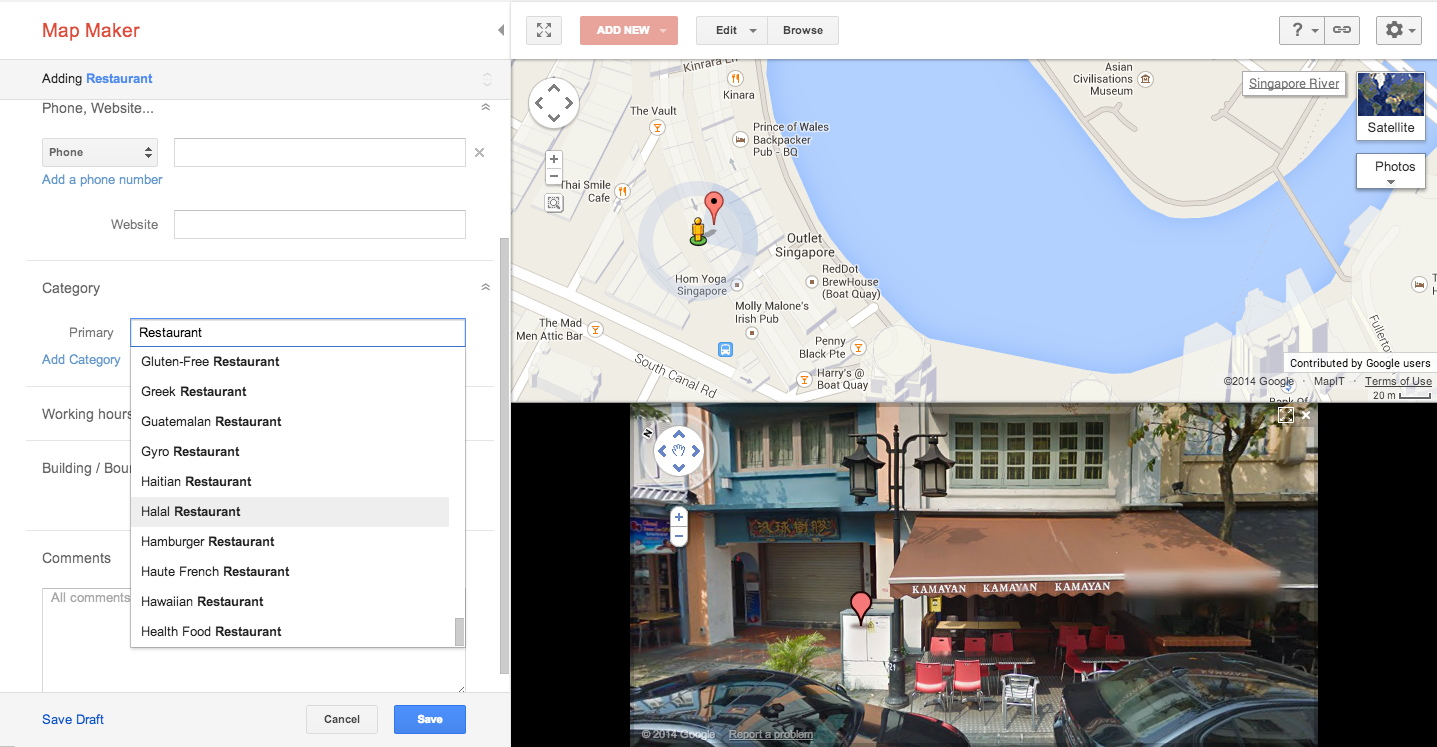
Task: Click The Vault bar icon
Action: (657, 127)
